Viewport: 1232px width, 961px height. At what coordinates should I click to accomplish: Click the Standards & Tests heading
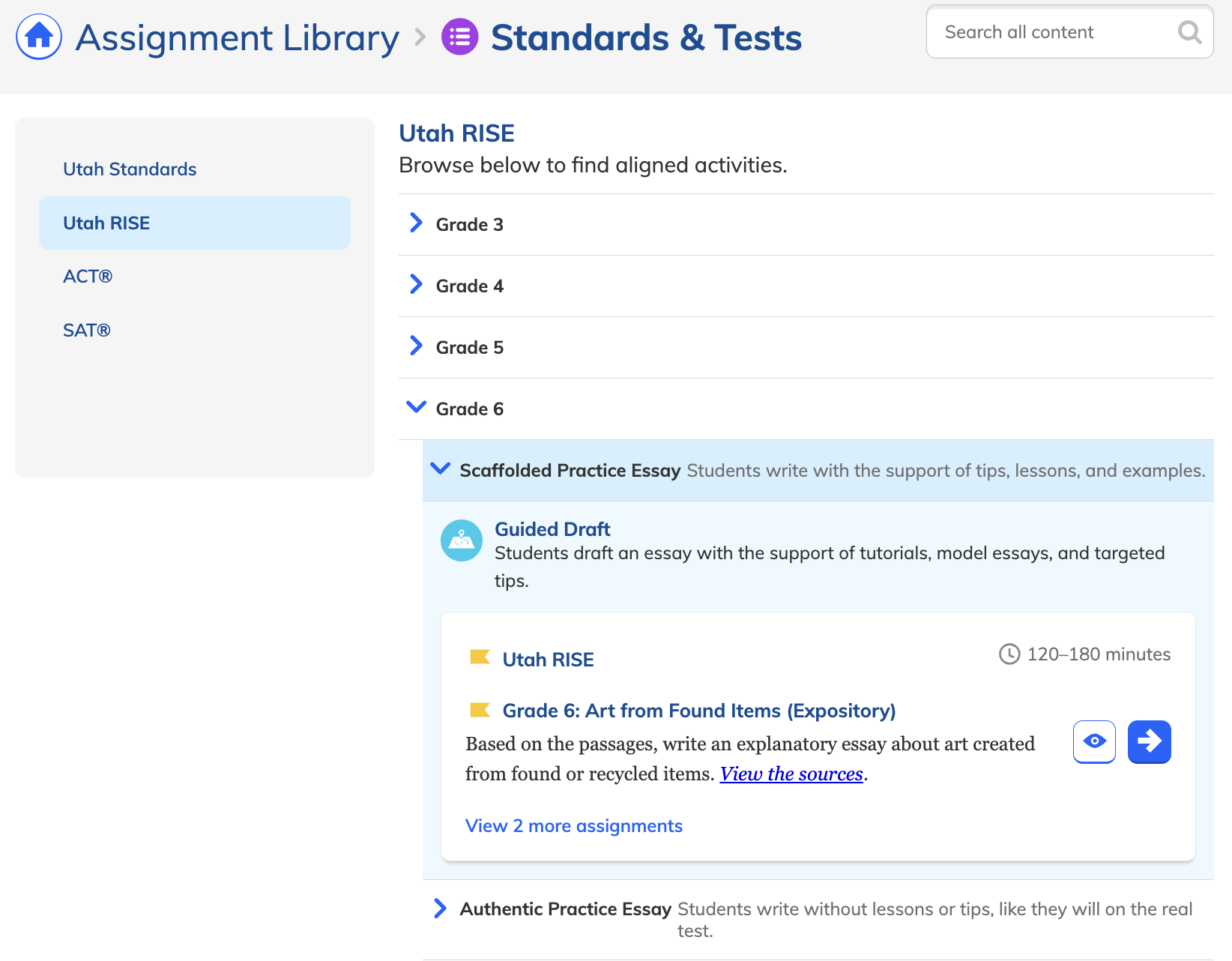646,37
